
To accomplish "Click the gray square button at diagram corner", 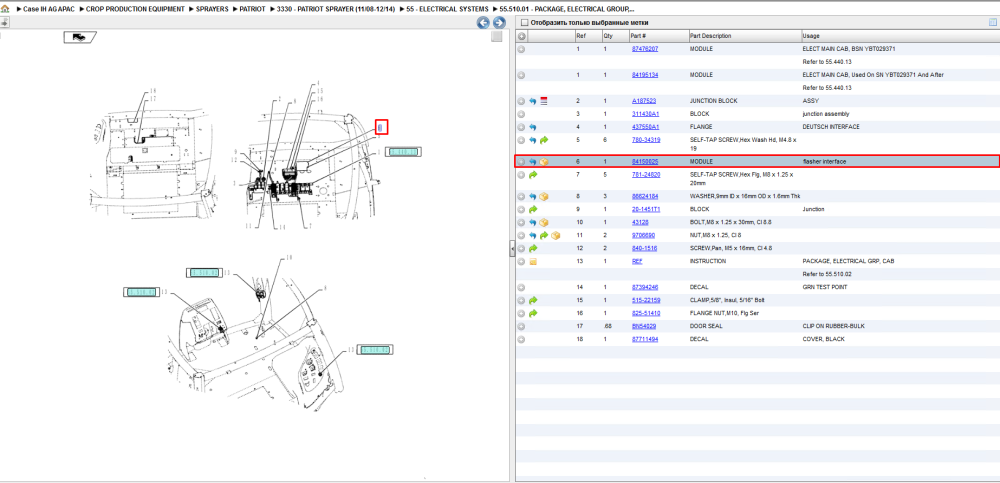I will [x=496, y=37].
